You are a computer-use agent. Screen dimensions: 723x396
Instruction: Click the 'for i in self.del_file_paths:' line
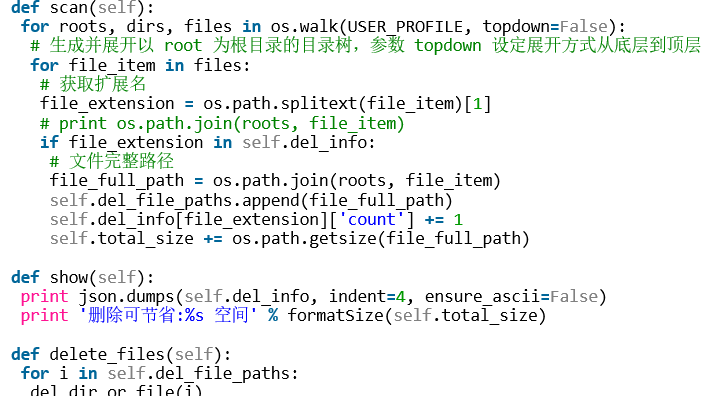click(x=160, y=373)
